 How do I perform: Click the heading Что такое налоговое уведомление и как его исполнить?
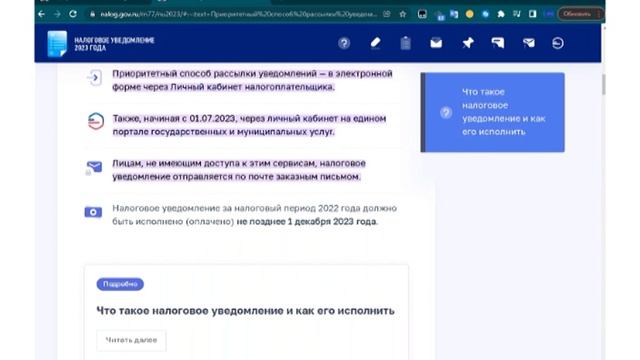point(245,311)
